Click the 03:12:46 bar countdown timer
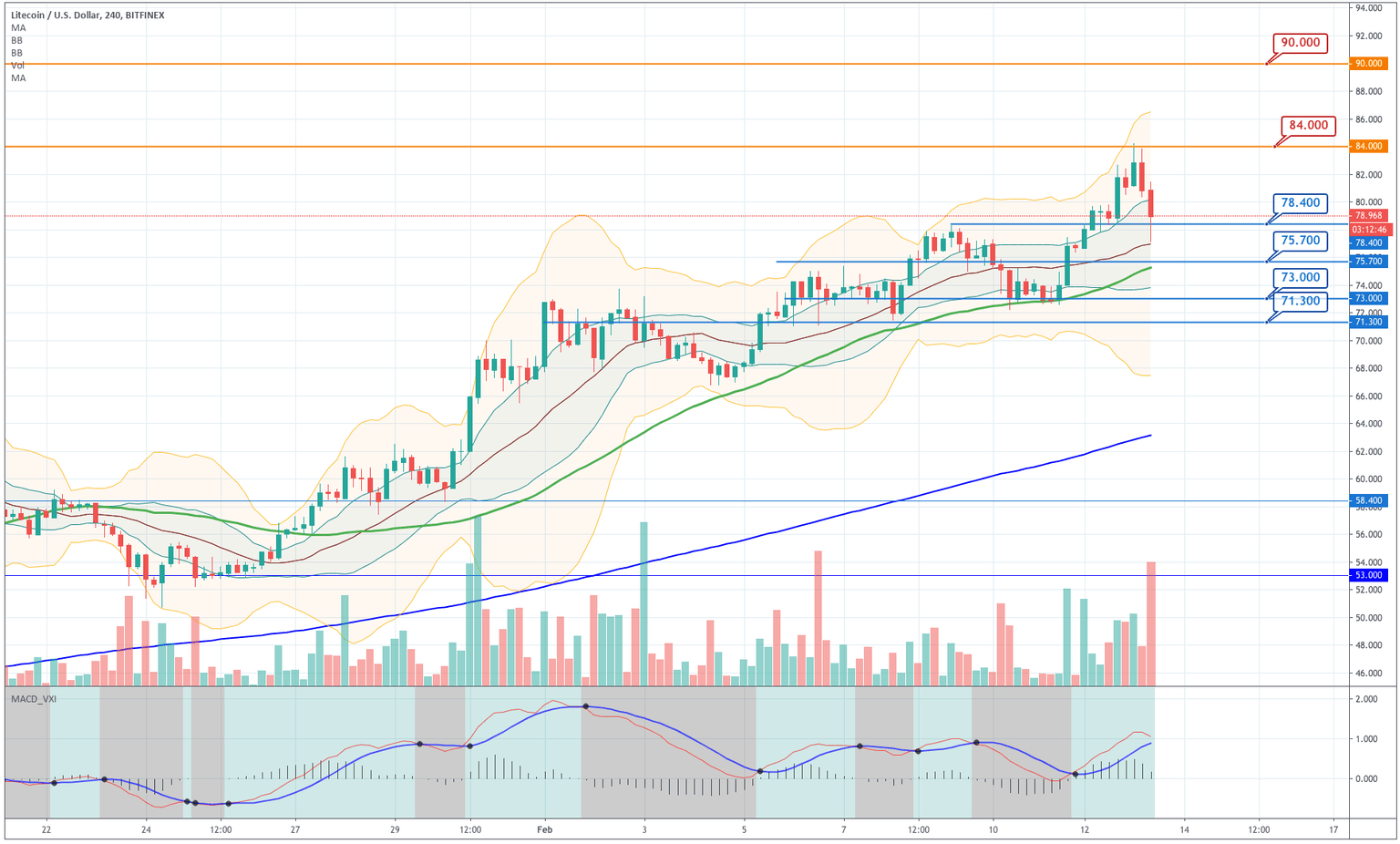1400x844 pixels. (1368, 230)
